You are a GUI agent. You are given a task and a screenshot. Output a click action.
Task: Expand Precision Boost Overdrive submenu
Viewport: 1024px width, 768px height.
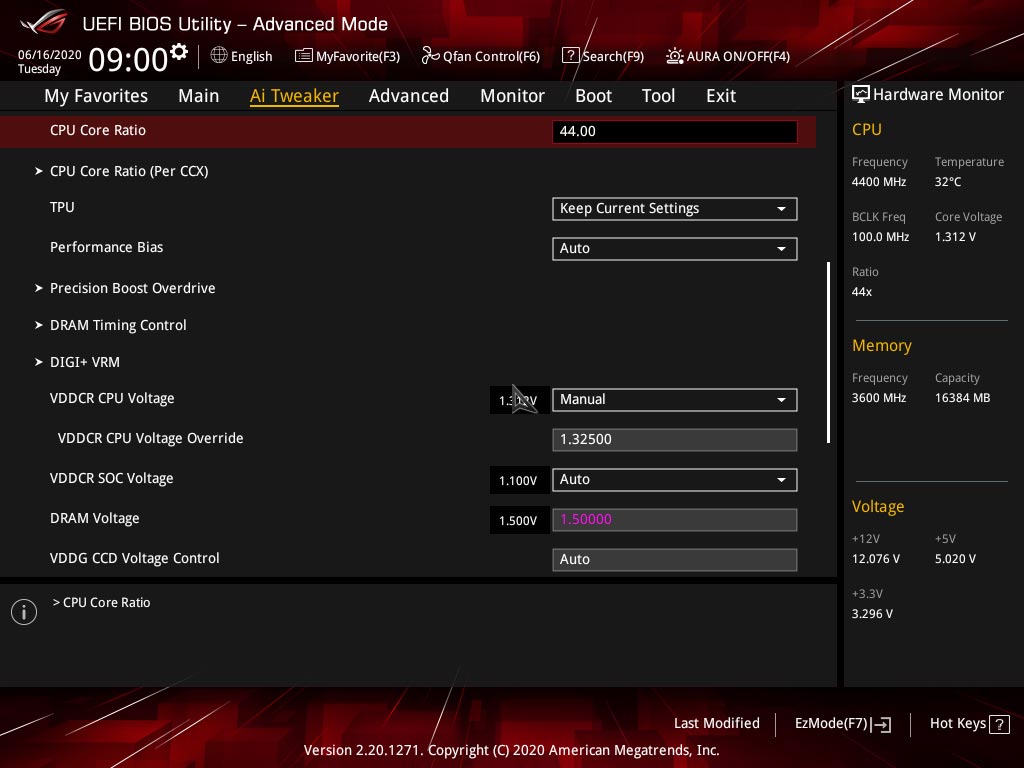[125, 288]
